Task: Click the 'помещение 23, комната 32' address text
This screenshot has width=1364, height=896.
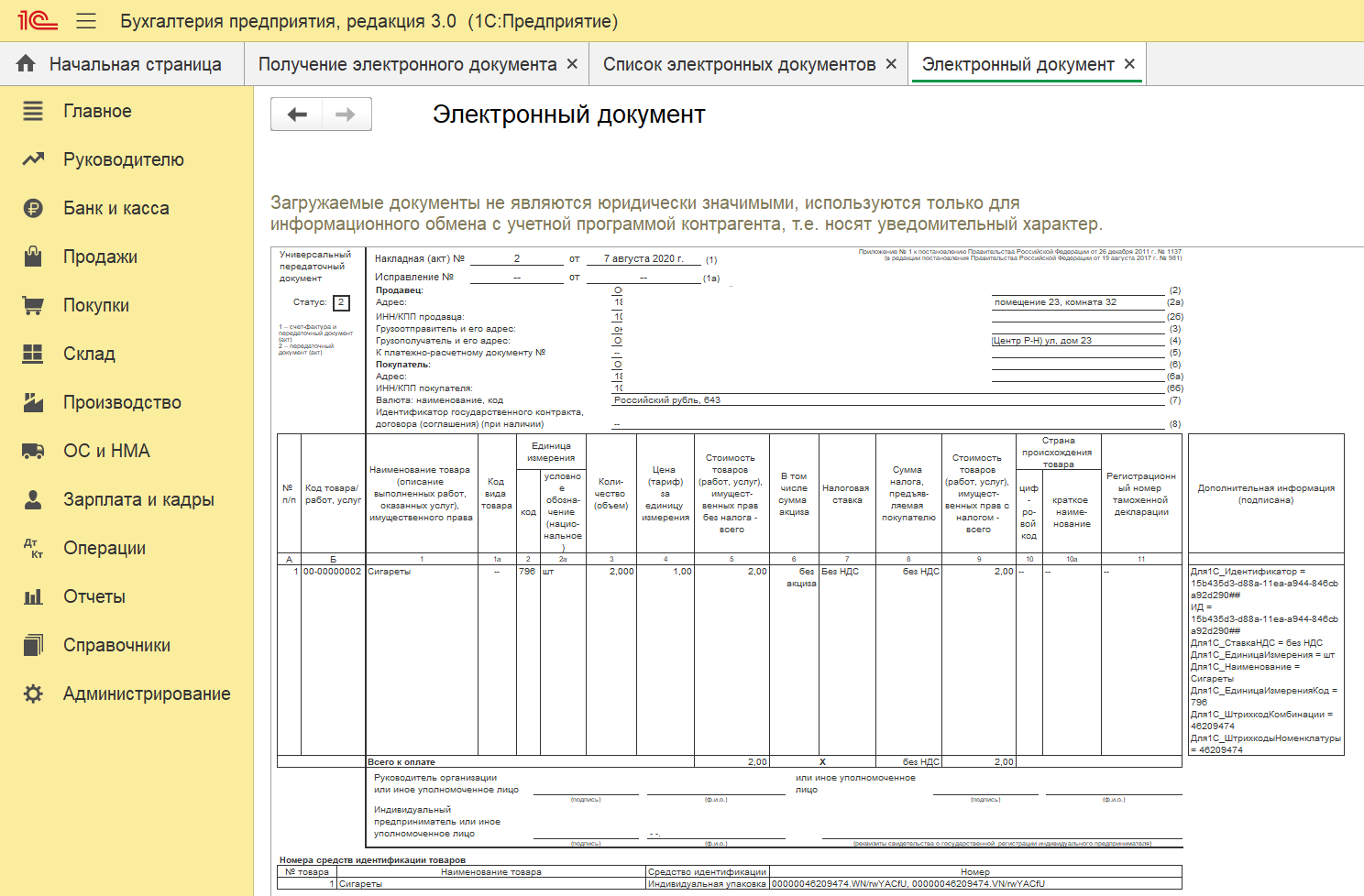Action: (x=1055, y=302)
